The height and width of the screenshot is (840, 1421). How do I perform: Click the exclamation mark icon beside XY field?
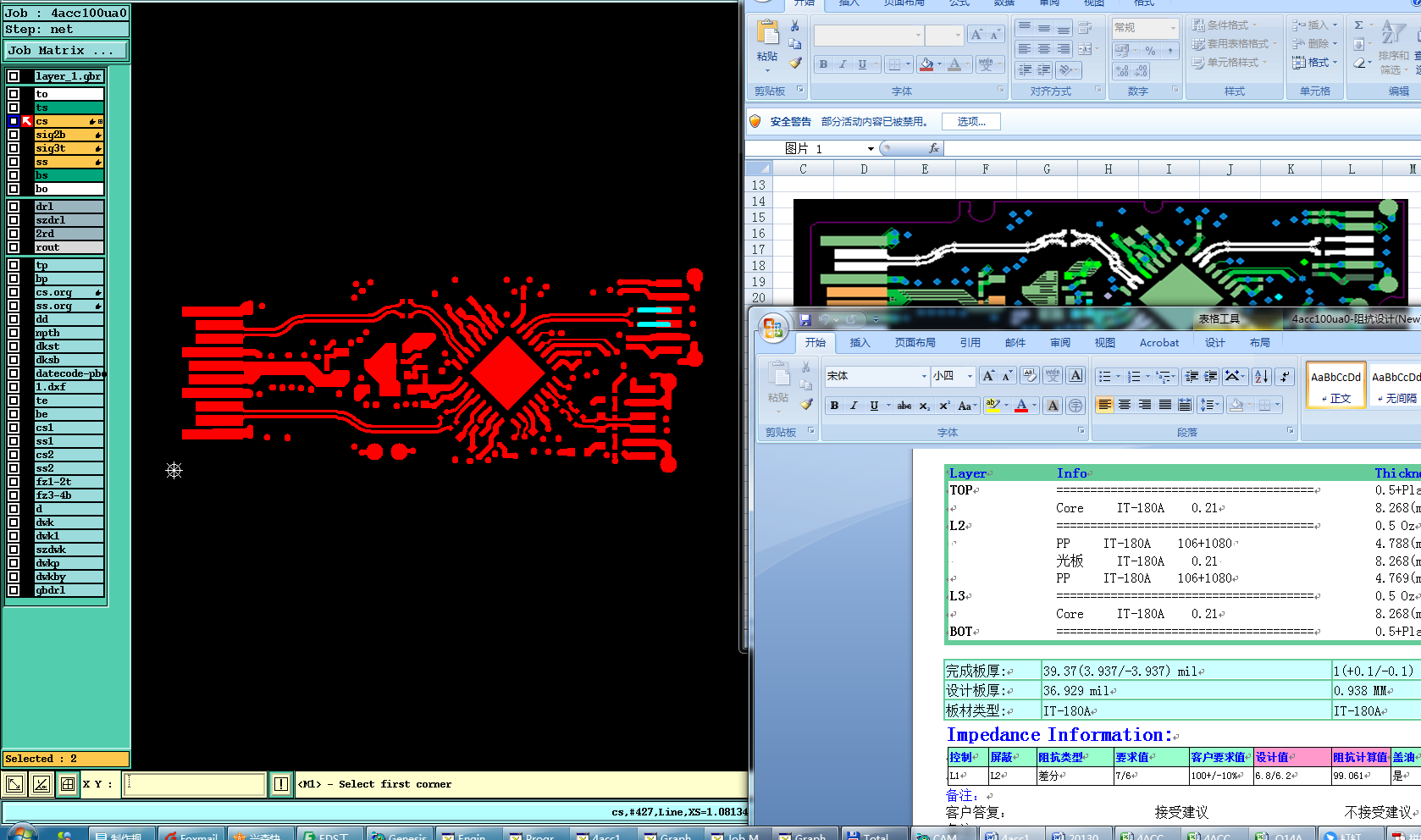tap(281, 784)
